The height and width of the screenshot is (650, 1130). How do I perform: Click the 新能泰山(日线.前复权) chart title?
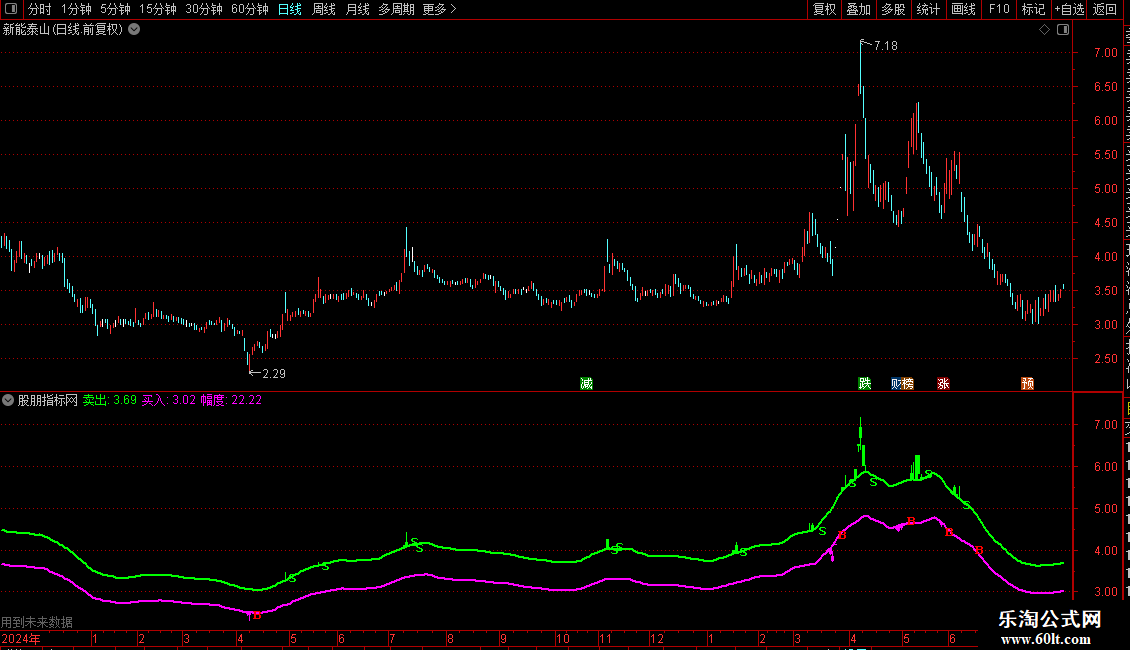click(x=63, y=30)
